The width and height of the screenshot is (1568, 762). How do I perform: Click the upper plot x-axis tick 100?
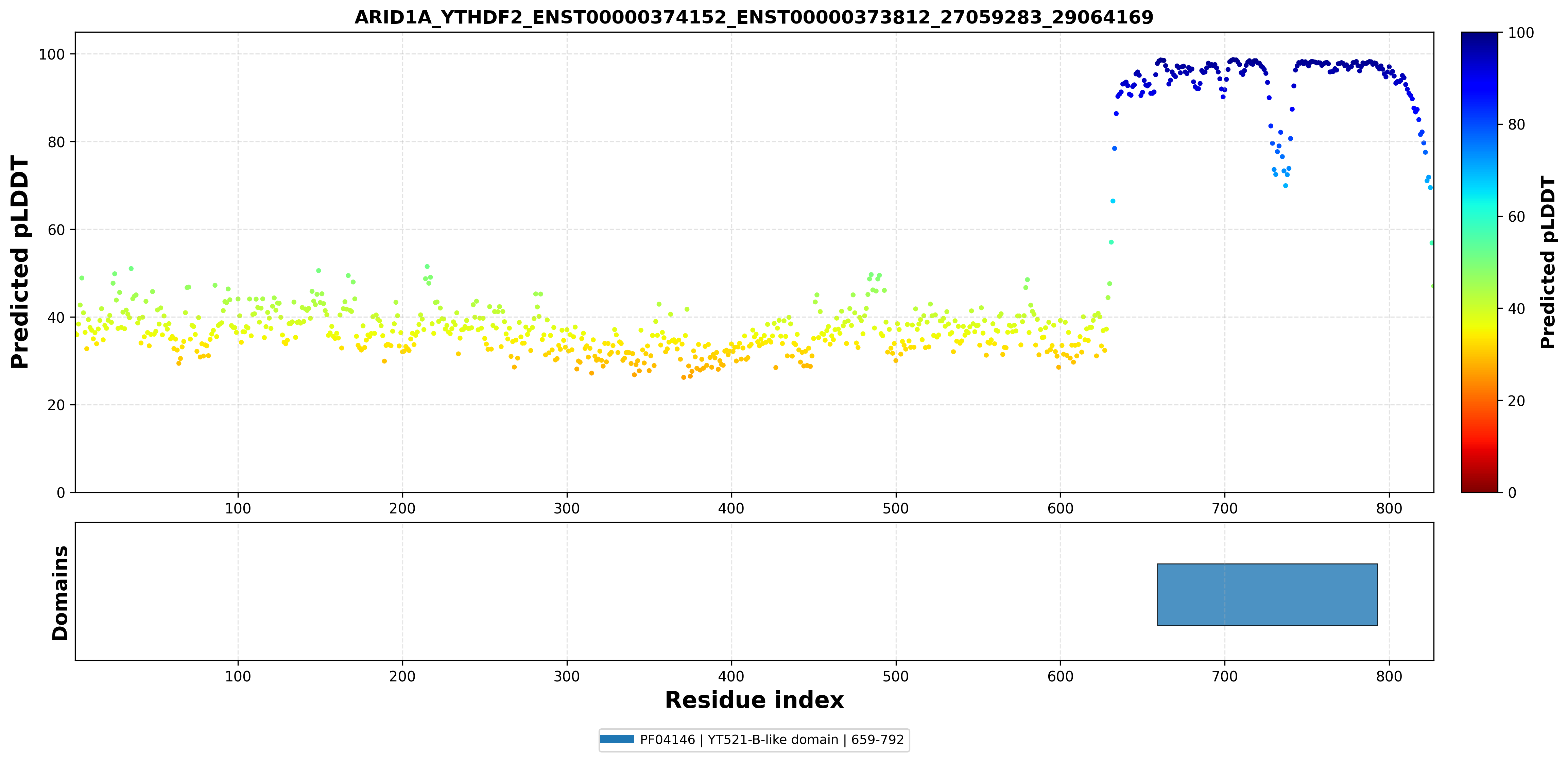click(x=237, y=508)
